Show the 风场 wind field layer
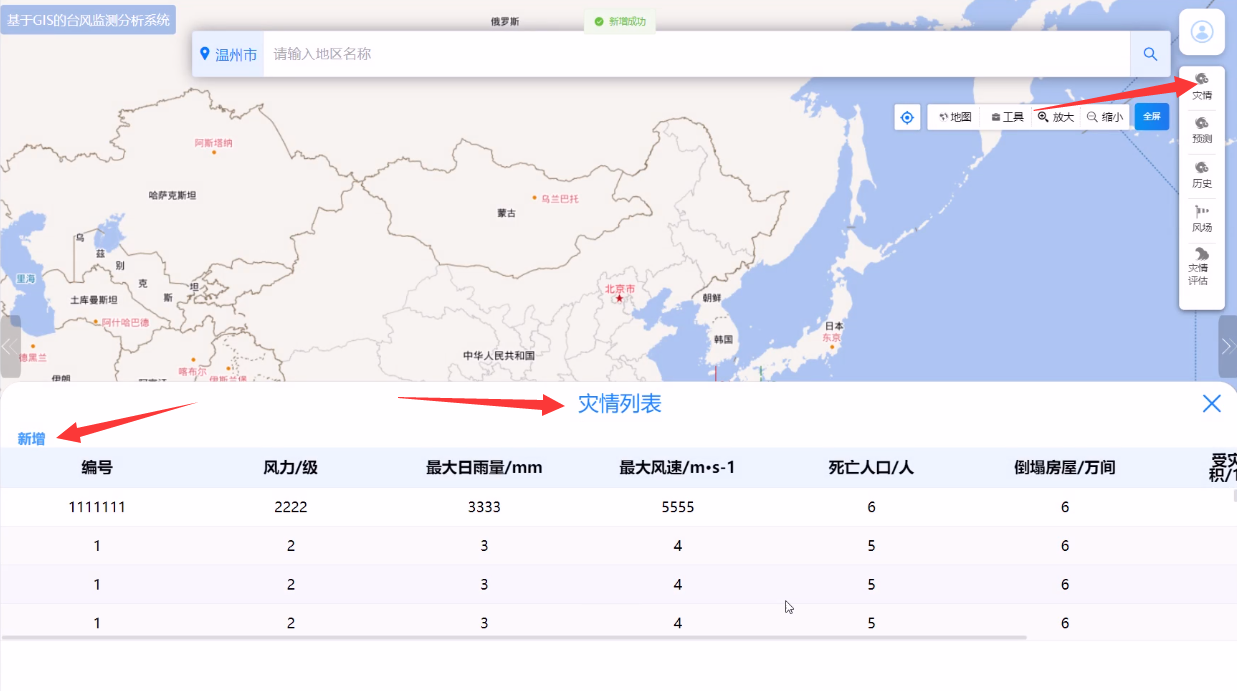 click(1201, 218)
